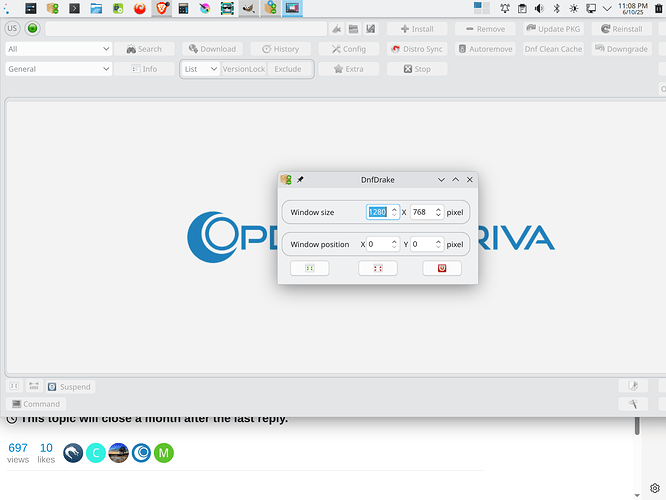Click the second icon left of Suspend
The width and height of the screenshot is (666, 500).
pyautogui.click(x=34, y=386)
